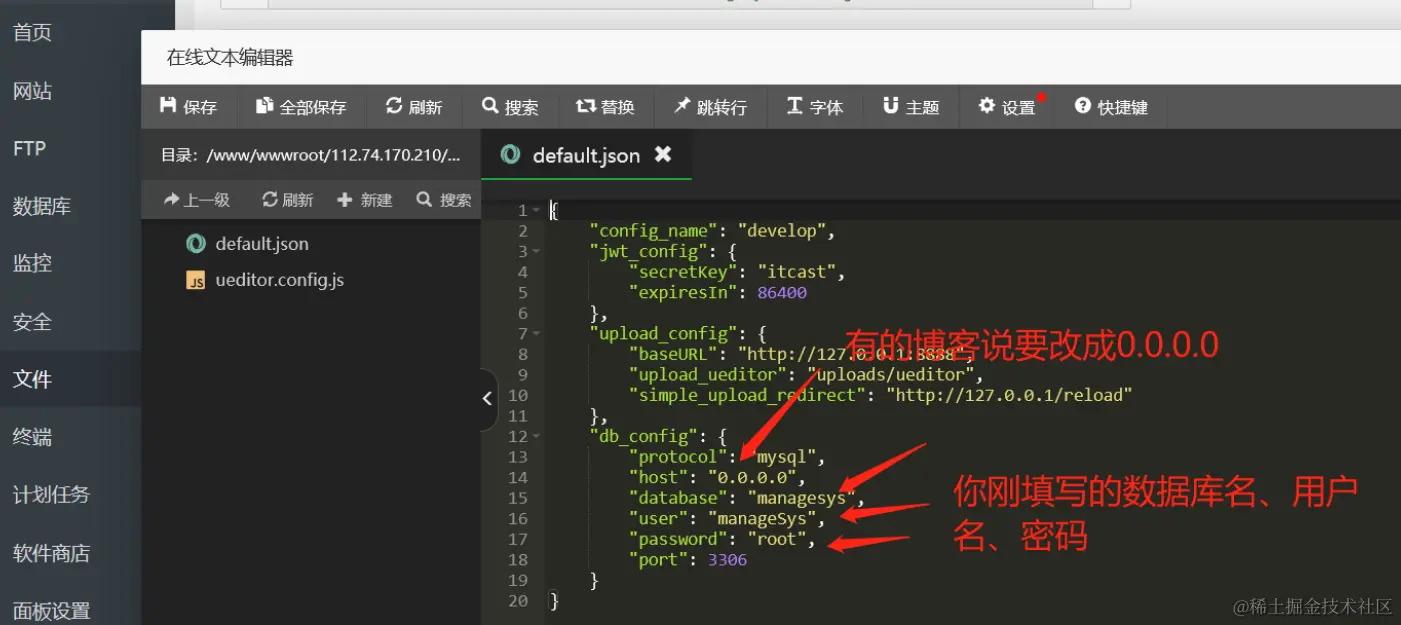Fold jwt_config block at line 3
The width and height of the screenshot is (1401, 625).
pos(537,252)
